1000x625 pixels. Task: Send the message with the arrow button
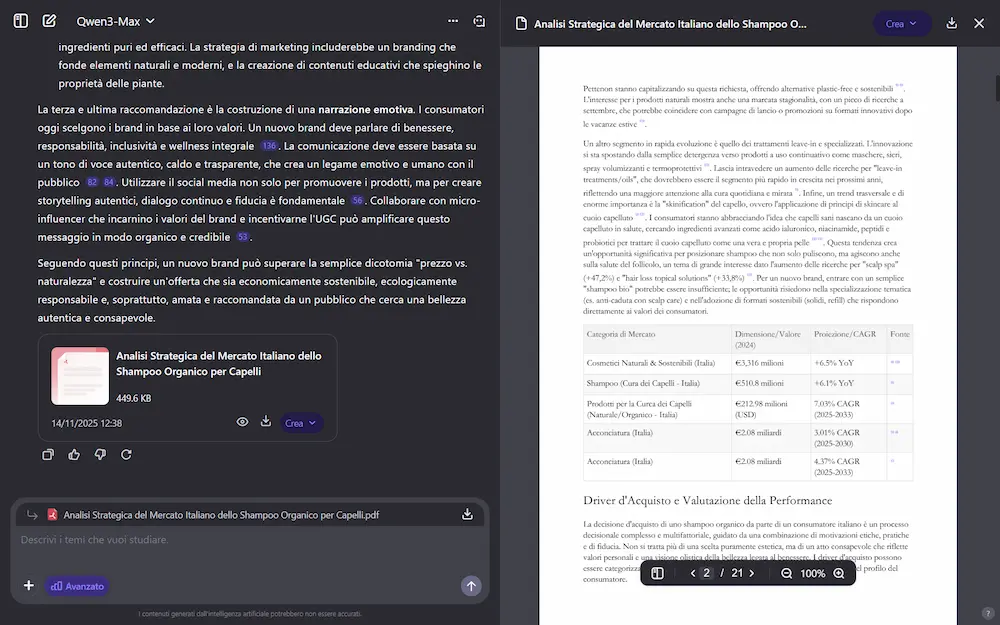point(471,586)
